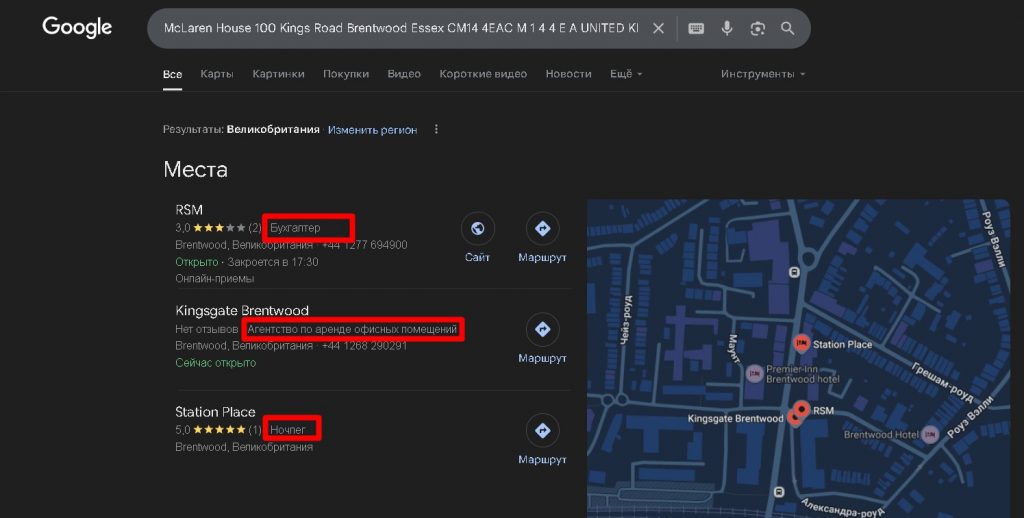Image resolution: width=1024 pixels, height=518 pixels.
Task: Click the Чейз-роуд street label on map
Action: [x=627, y=320]
